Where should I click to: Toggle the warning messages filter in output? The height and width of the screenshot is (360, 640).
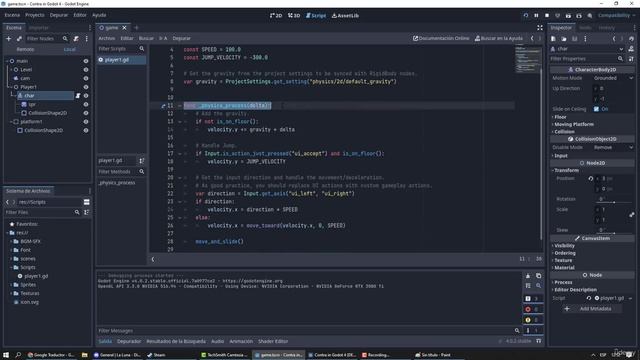pyautogui.click(x=532, y=320)
